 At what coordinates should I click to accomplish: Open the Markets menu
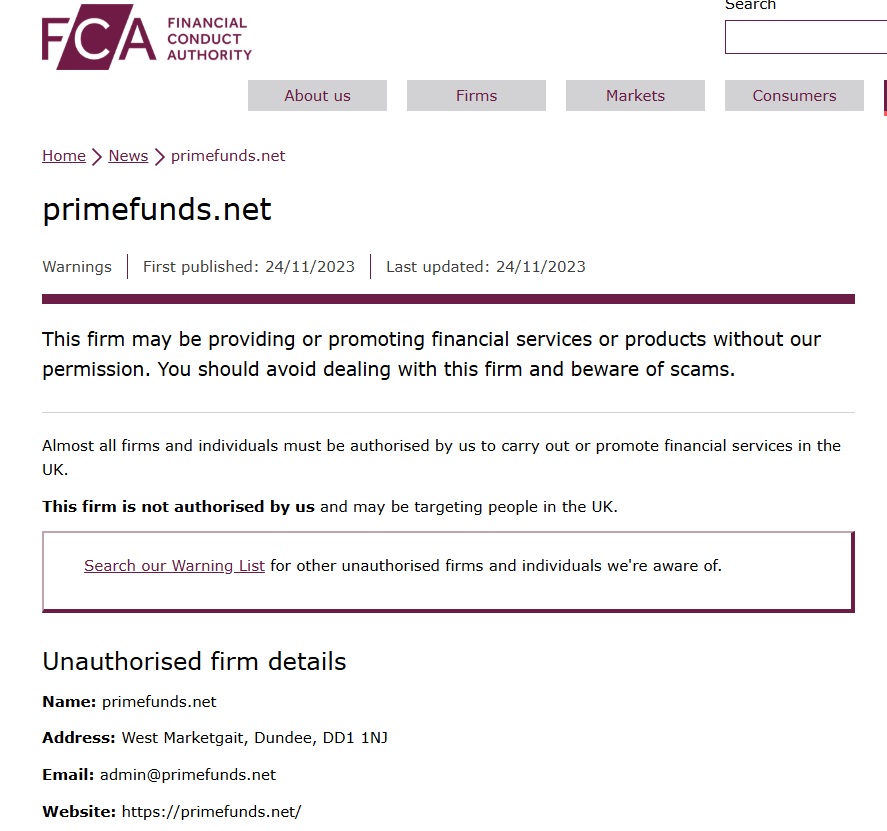coord(635,96)
